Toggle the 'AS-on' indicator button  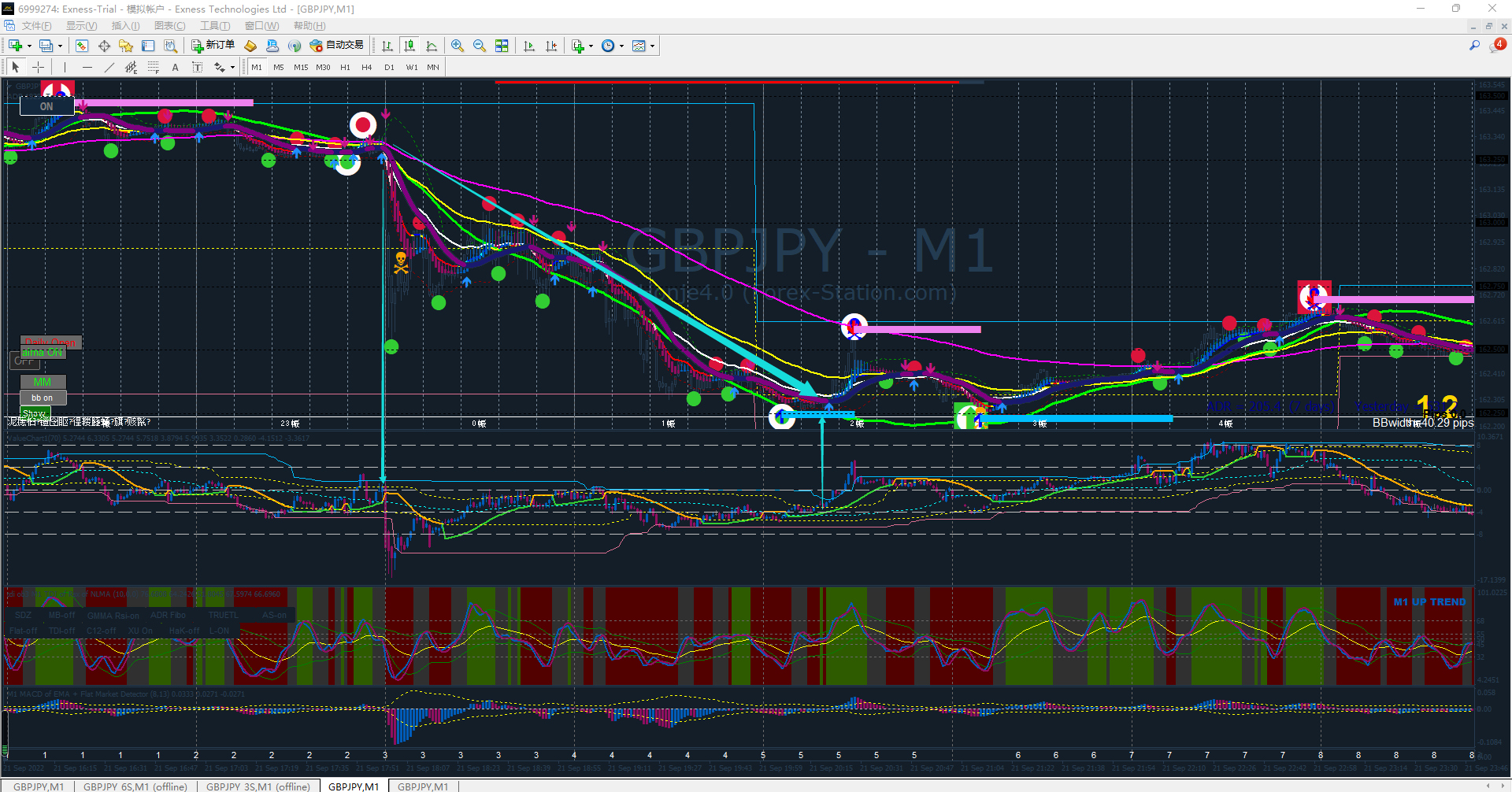tap(274, 616)
